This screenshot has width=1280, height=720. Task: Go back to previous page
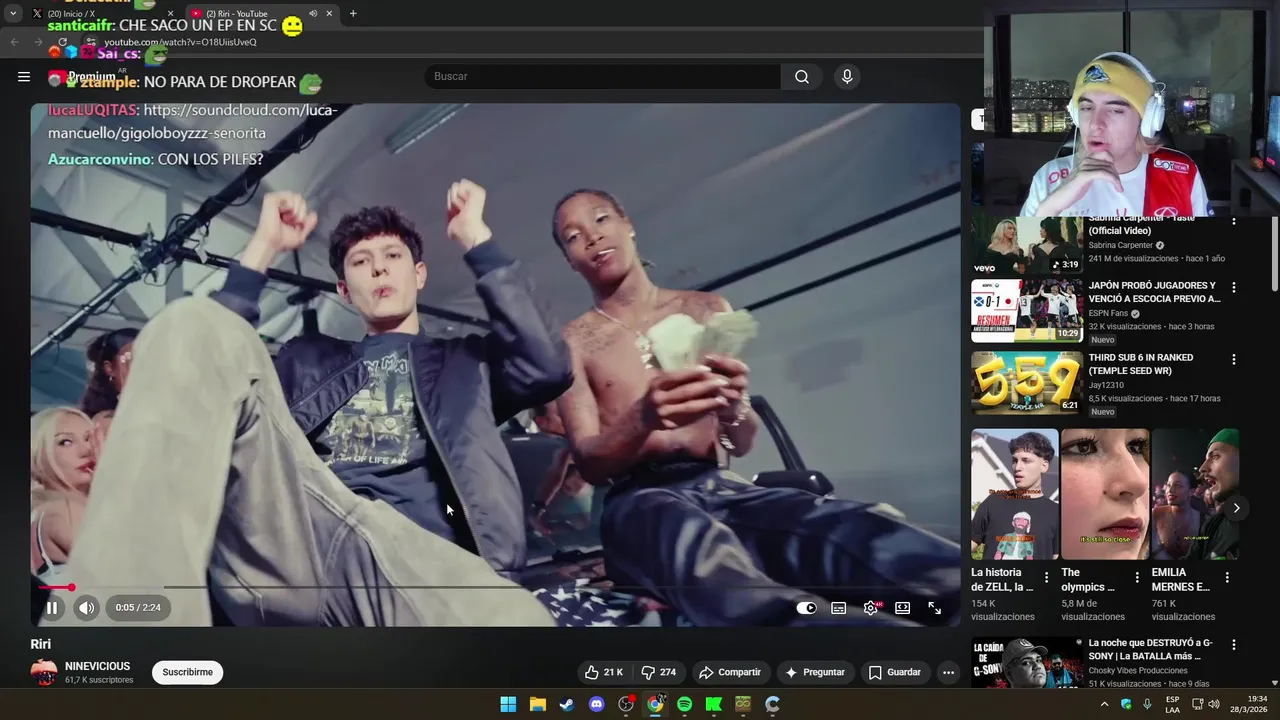(x=14, y=42)
